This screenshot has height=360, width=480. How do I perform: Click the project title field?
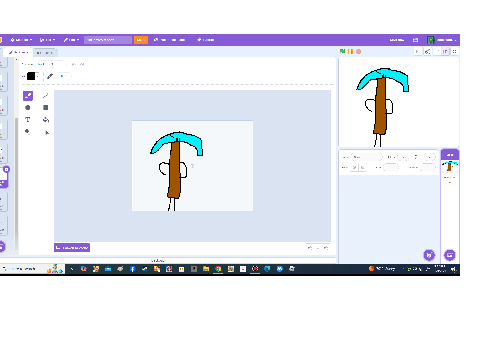point(108,40)
